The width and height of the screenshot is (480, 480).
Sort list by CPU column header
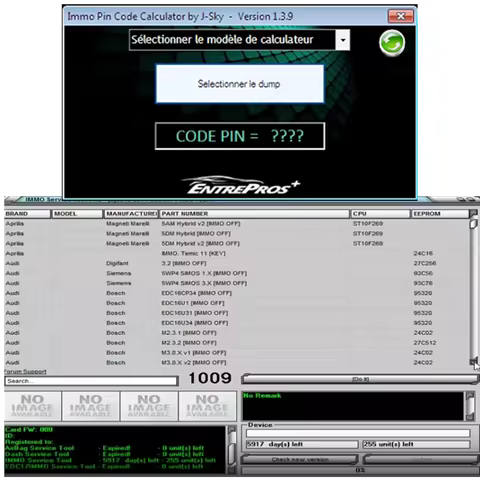[x=380, y=214]
